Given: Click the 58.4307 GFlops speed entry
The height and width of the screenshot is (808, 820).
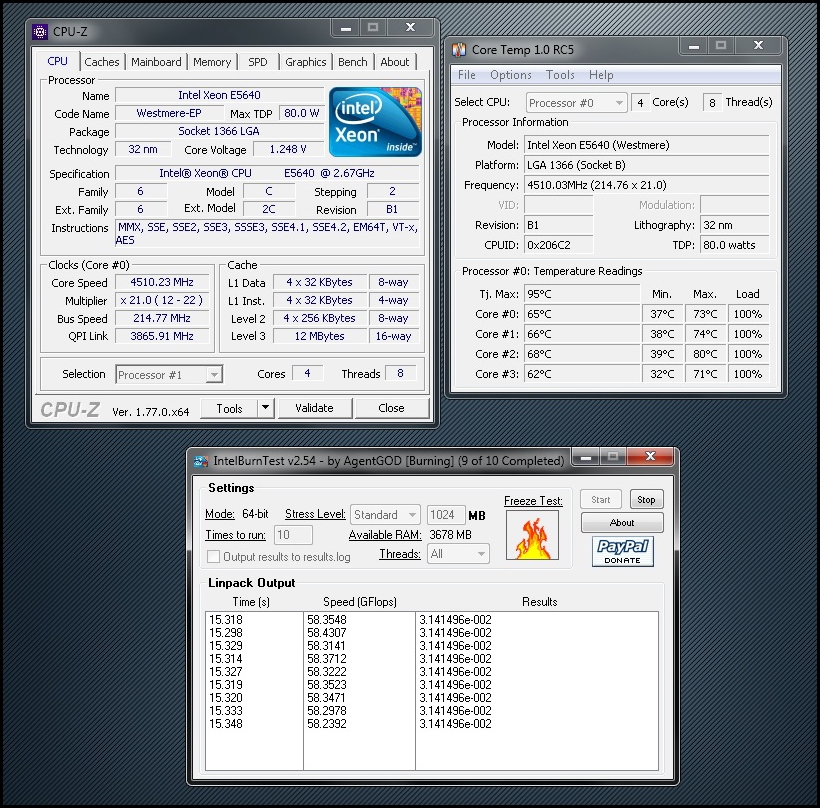Looking at the screenshot, I should click(x=327, y=632).
